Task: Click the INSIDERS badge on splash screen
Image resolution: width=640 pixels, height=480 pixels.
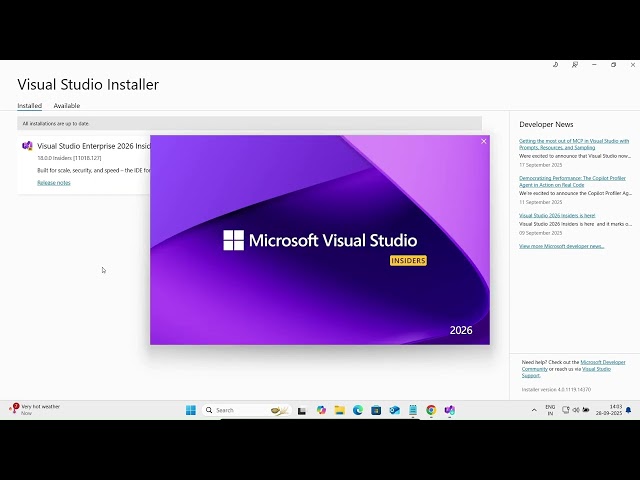Action: tap(408, 260)
